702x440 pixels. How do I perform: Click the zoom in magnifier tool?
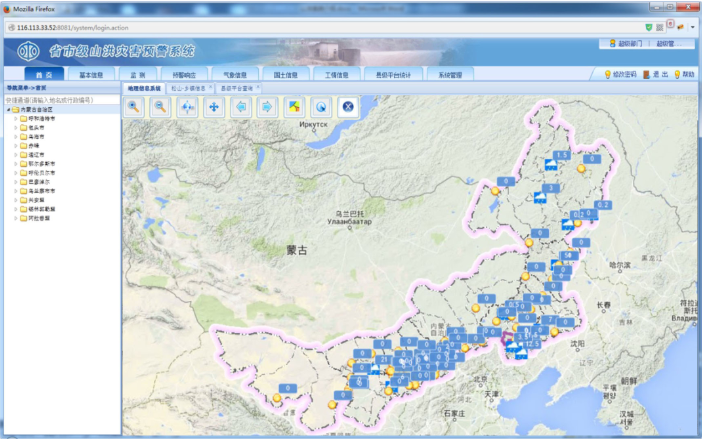(x=134, y=107)
